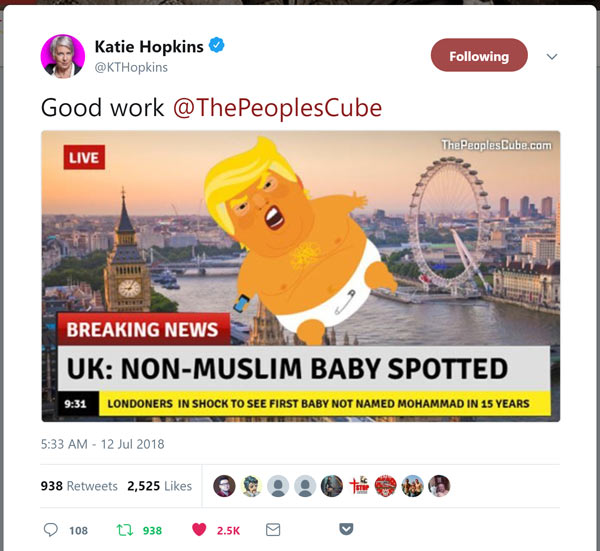Open Katie Hopkins profile avatar
The image size is (600, 551).
[x=63, y=56]
